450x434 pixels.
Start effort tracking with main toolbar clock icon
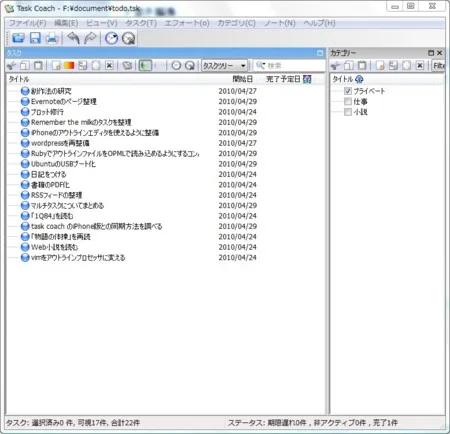click(111, 38)
